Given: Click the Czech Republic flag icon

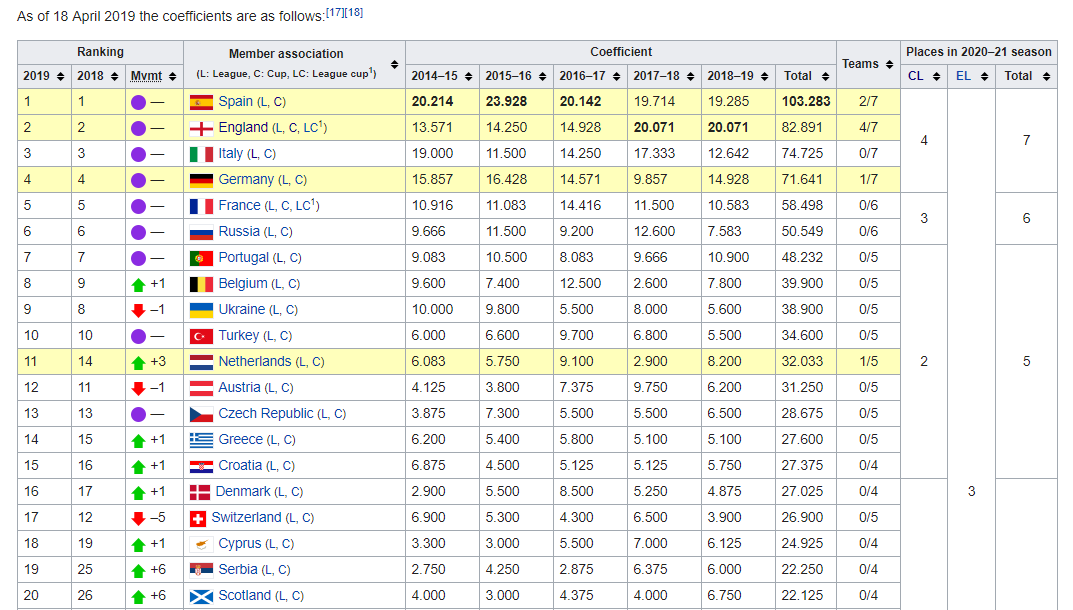Looking at the screenshot, I should (x=201, y=415).
